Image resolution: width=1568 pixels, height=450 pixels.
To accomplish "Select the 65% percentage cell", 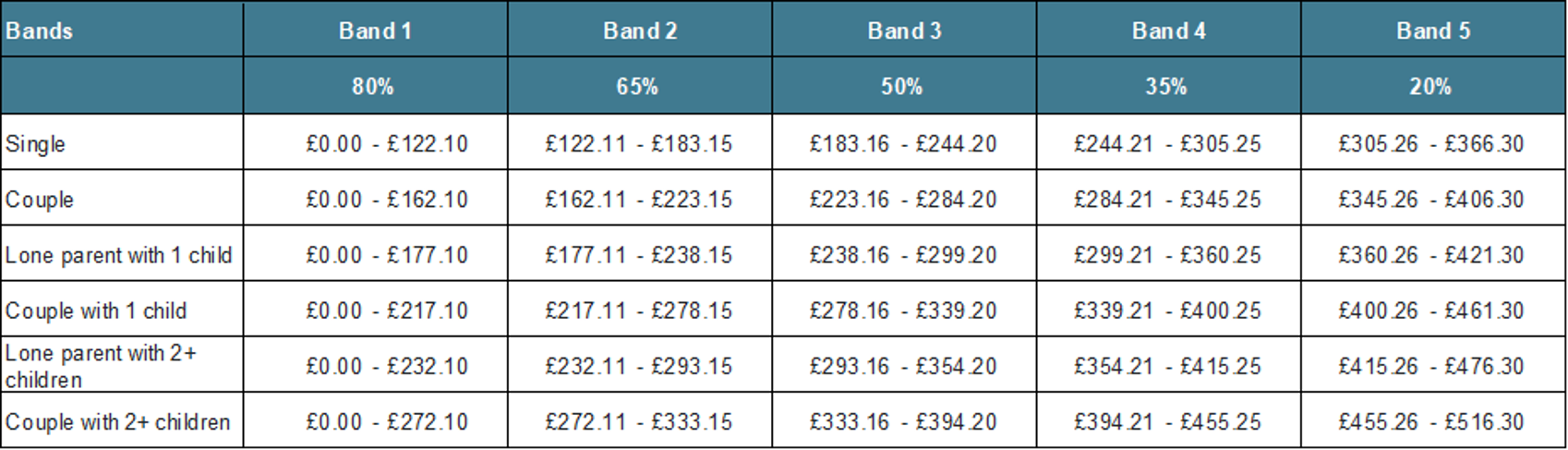I will (x=637, y=86).
